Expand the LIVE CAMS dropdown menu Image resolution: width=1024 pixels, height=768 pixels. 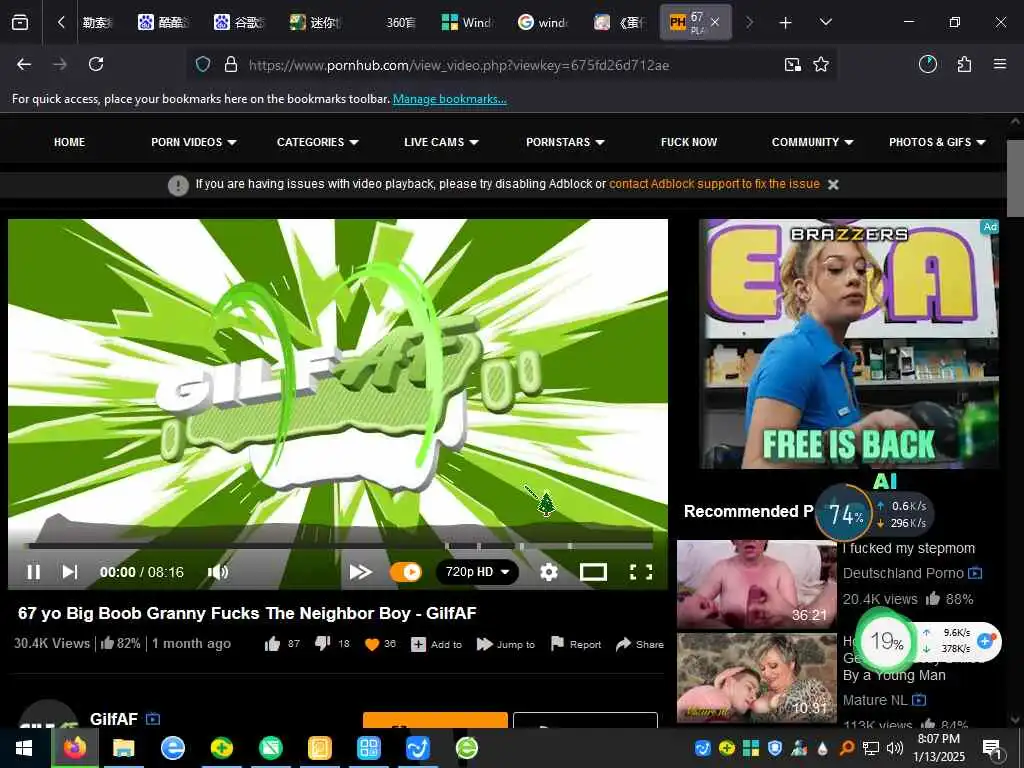(x=441, y=142)
